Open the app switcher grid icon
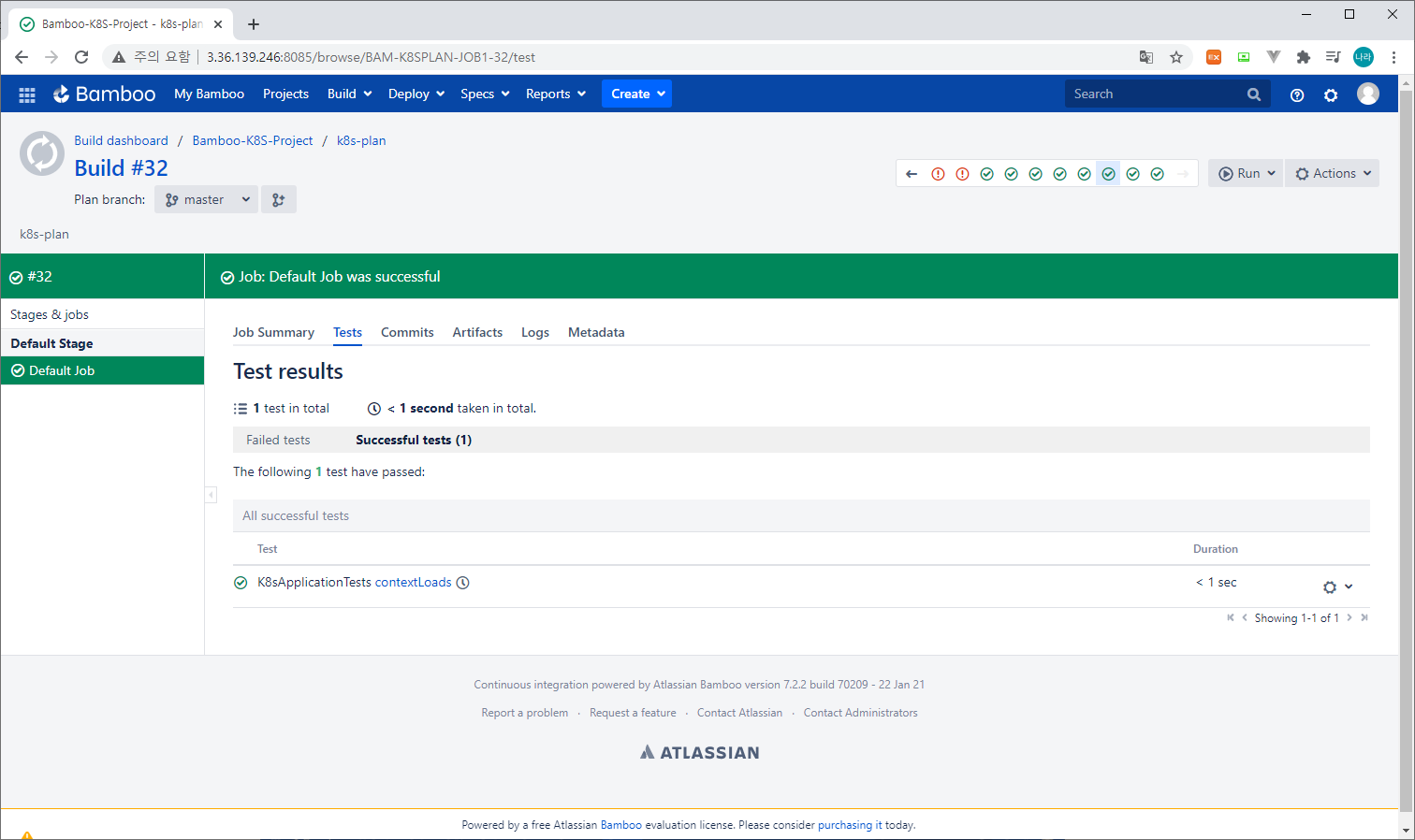The width and height of the screenshot is (1415, 840). point(27,94)
